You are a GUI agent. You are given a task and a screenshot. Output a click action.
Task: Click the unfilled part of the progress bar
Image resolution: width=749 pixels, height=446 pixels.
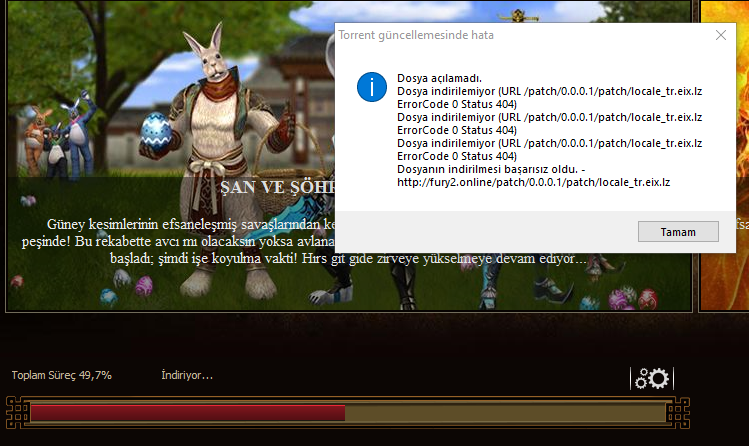tap(505, 413)
